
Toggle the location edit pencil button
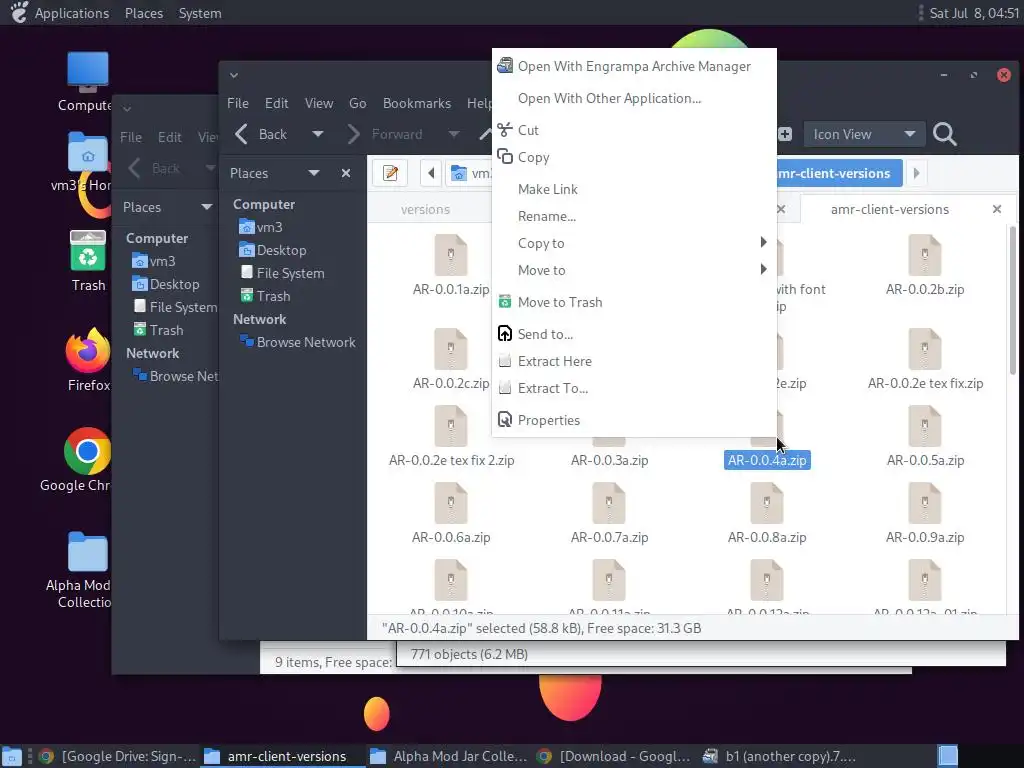tap(391, 173)
